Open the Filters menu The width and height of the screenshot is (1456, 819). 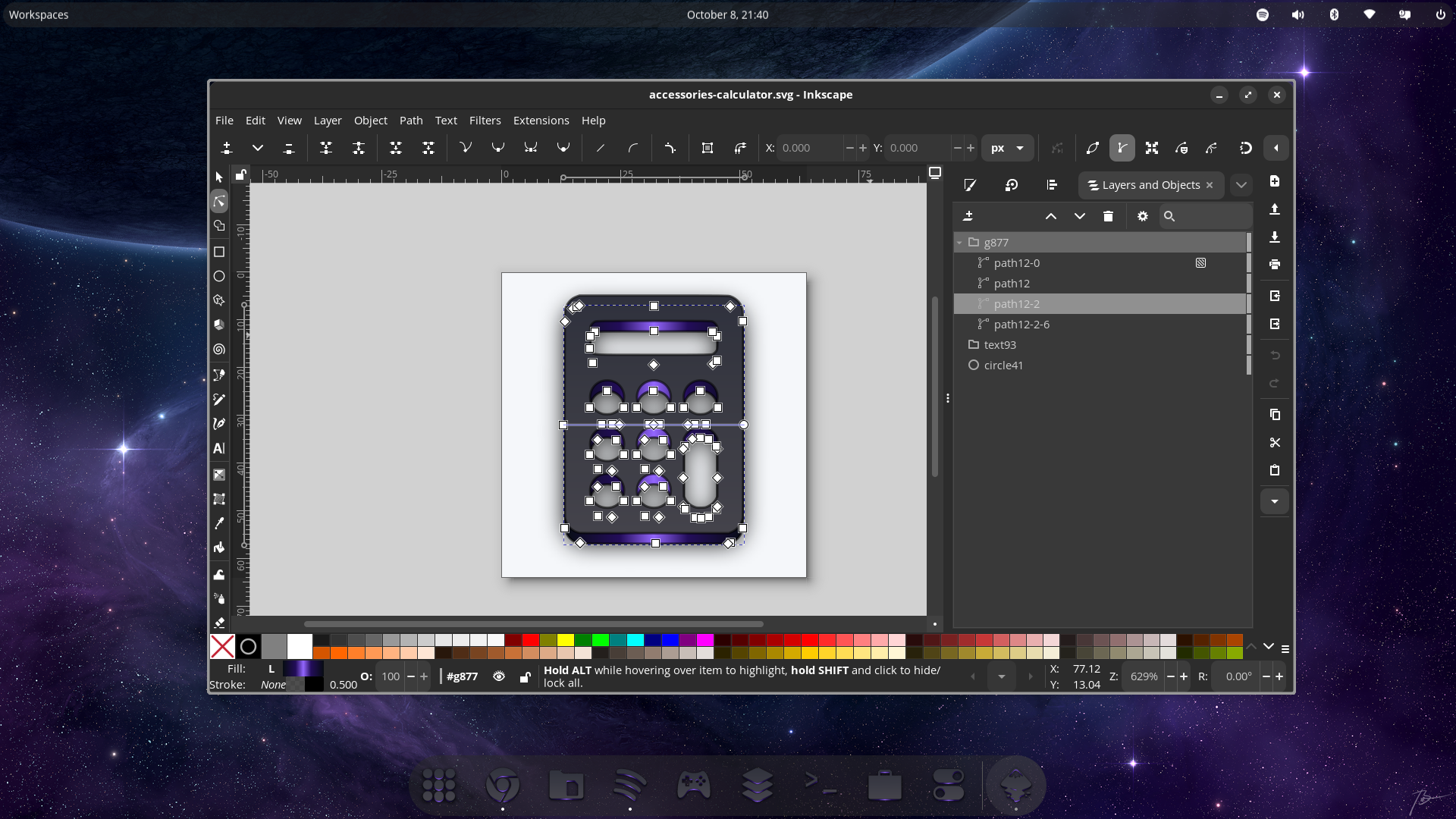click(485, 121)
